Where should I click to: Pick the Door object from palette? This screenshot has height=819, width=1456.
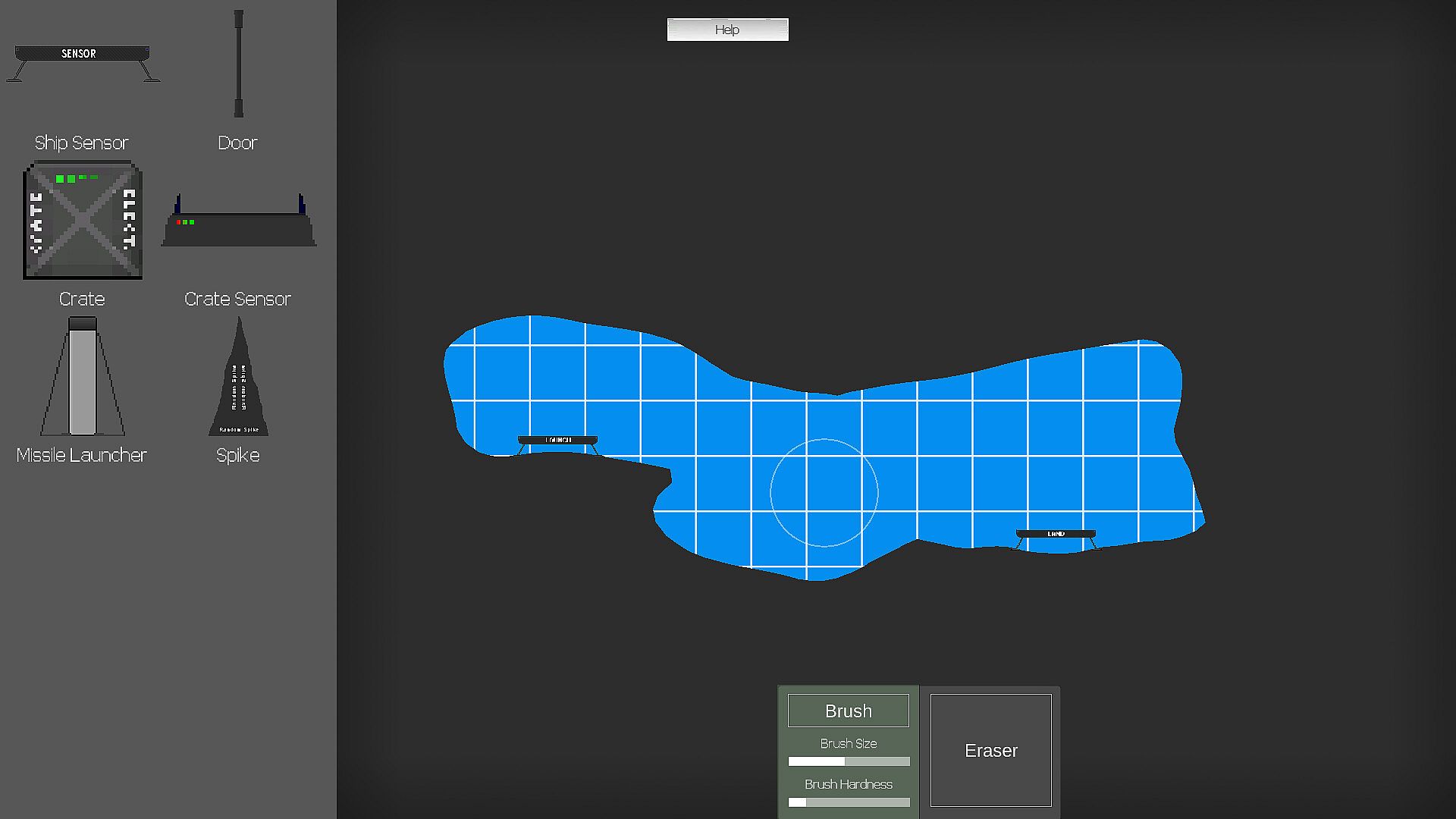click(239, 64)
